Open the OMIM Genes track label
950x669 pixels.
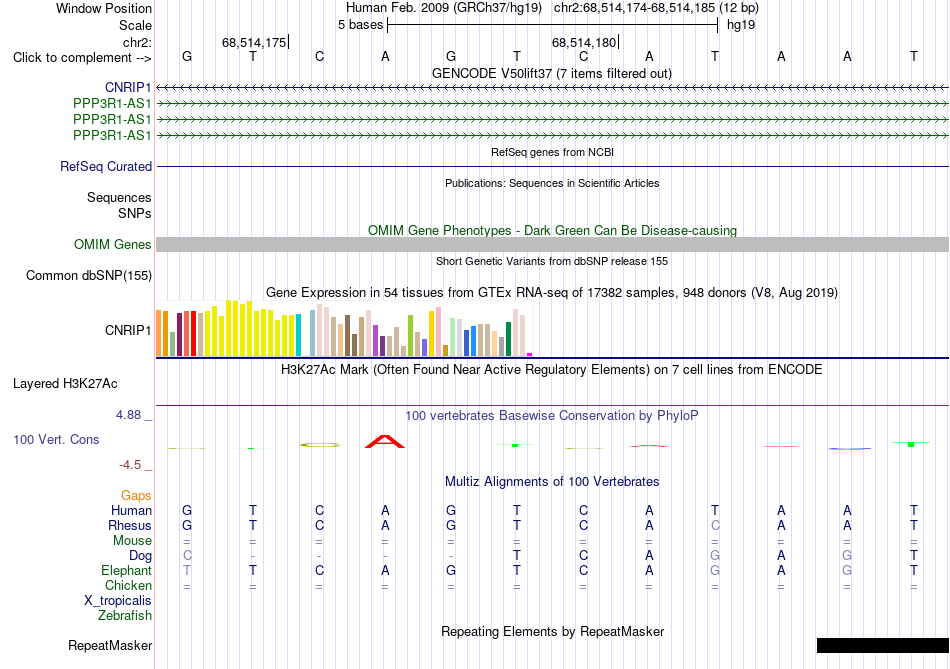(113, 245)
